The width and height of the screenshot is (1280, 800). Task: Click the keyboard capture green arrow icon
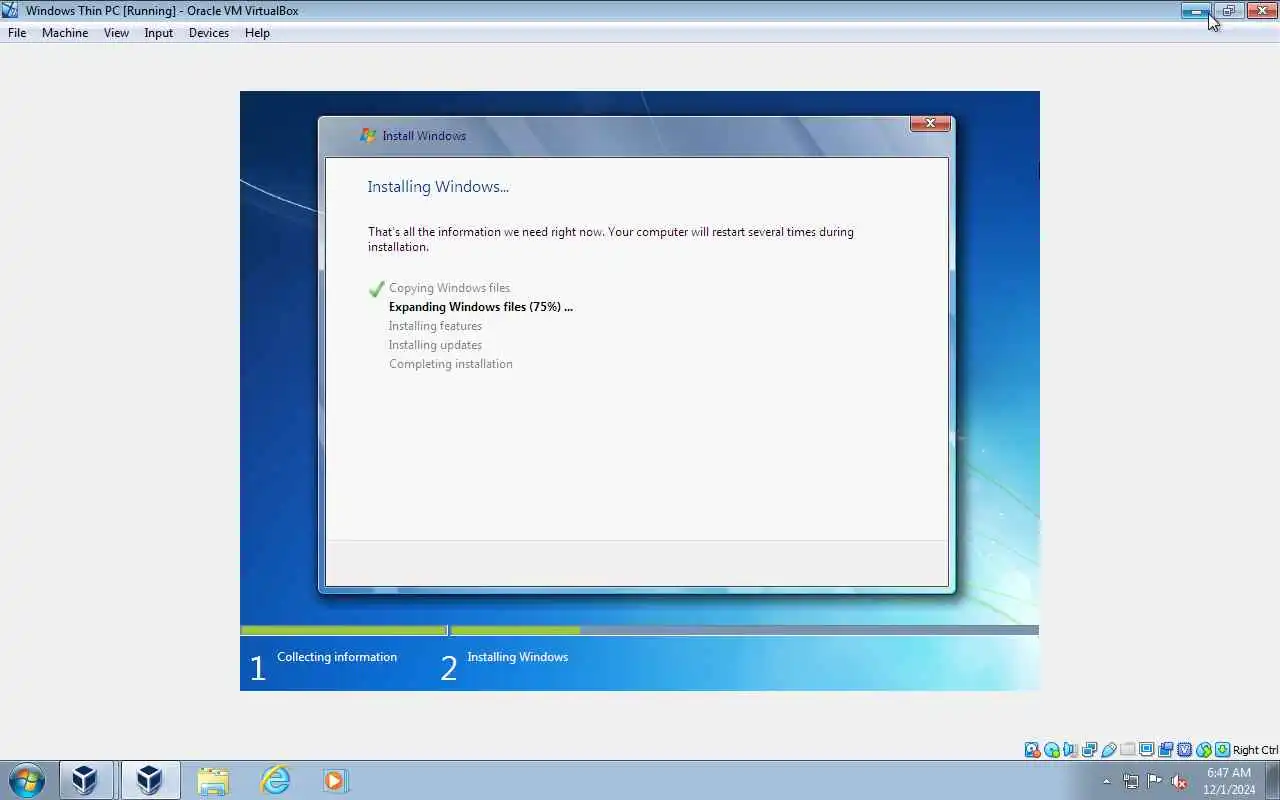pyautogui.click(x=1222, y=750)
